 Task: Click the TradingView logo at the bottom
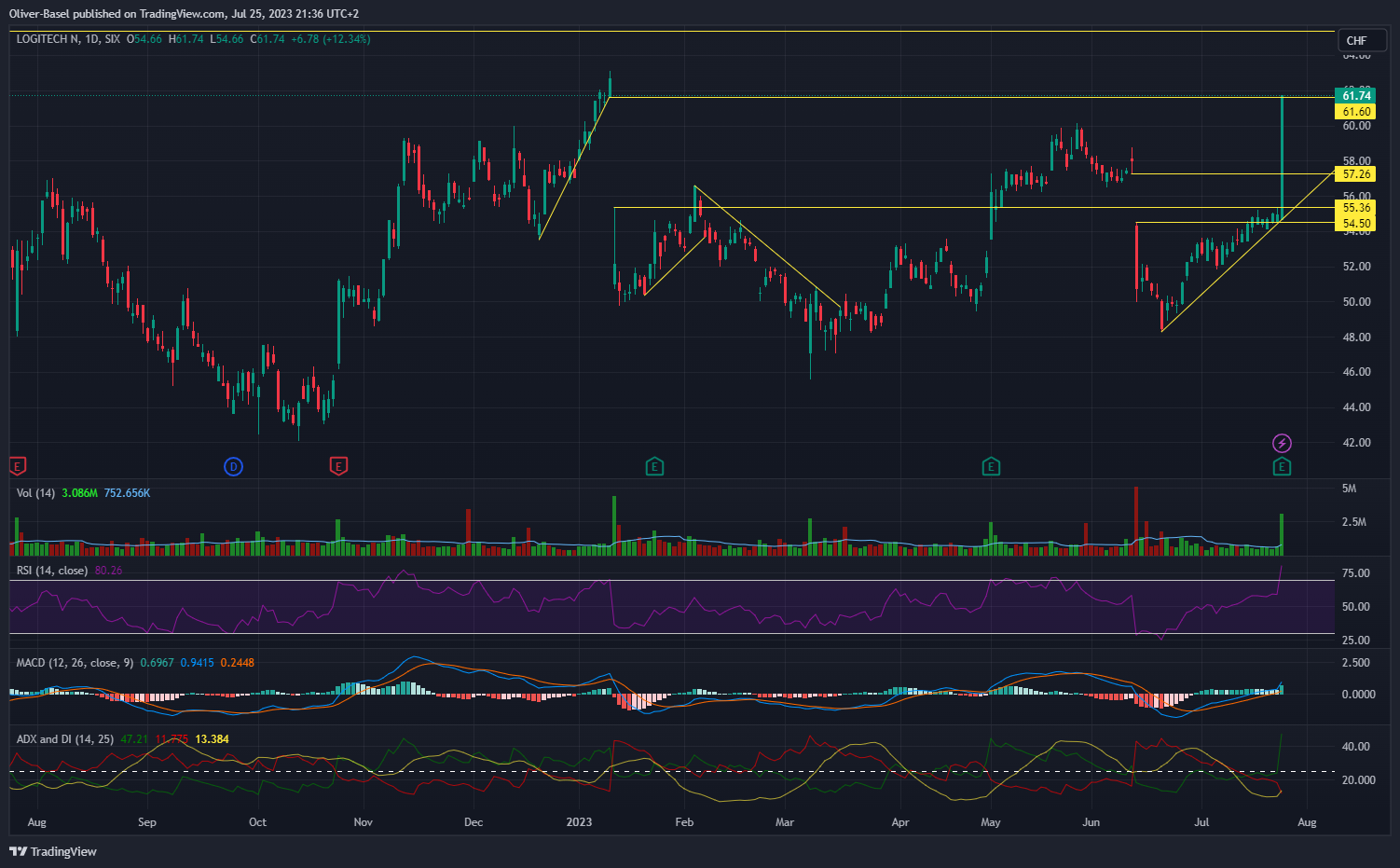point(53,851)
